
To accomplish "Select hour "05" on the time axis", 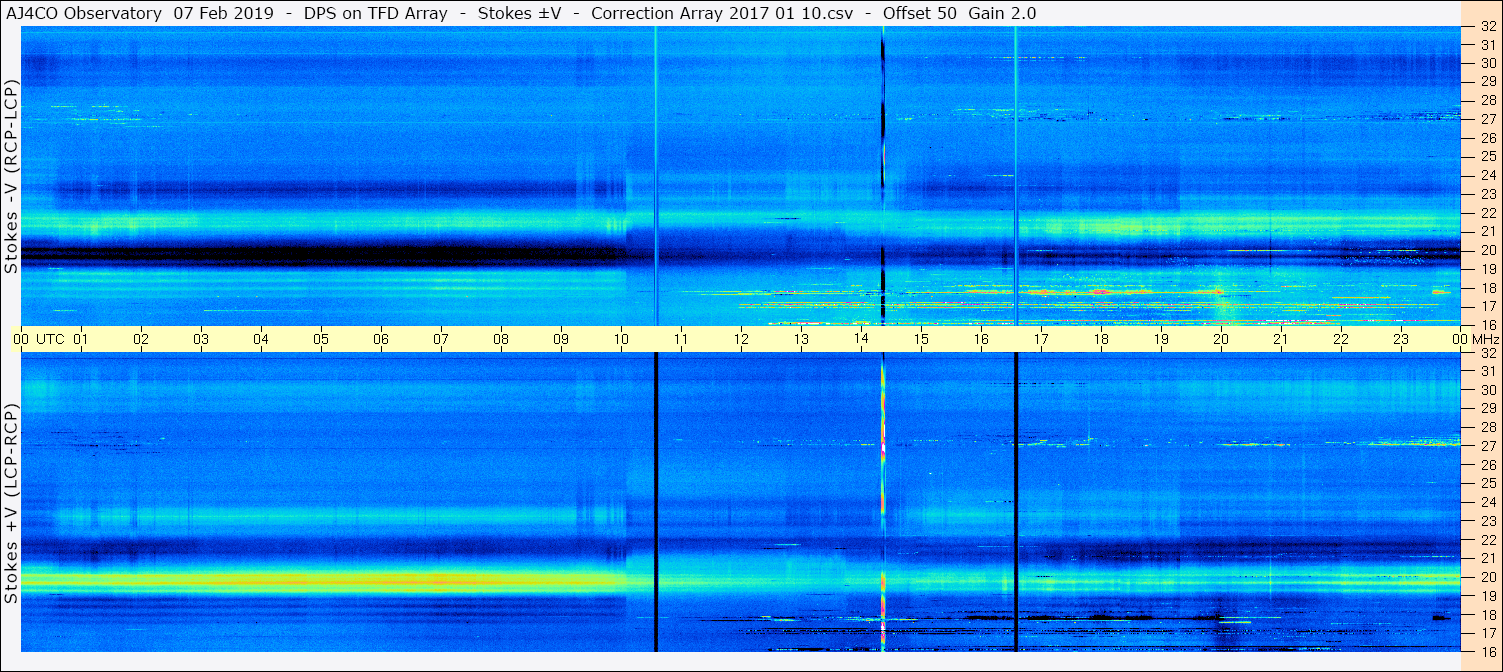I will pos(321,339).
